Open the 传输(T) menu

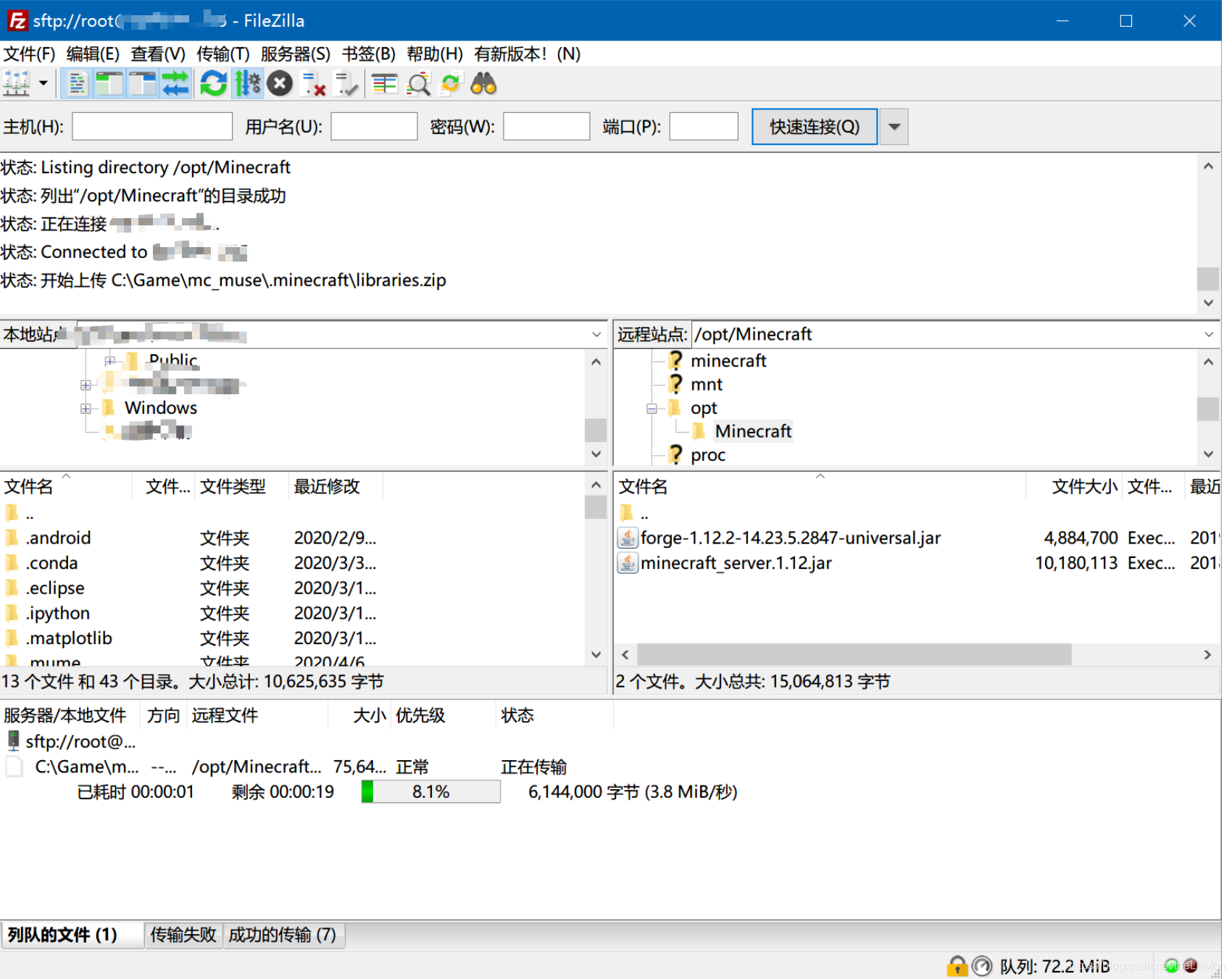coord(223,54)
